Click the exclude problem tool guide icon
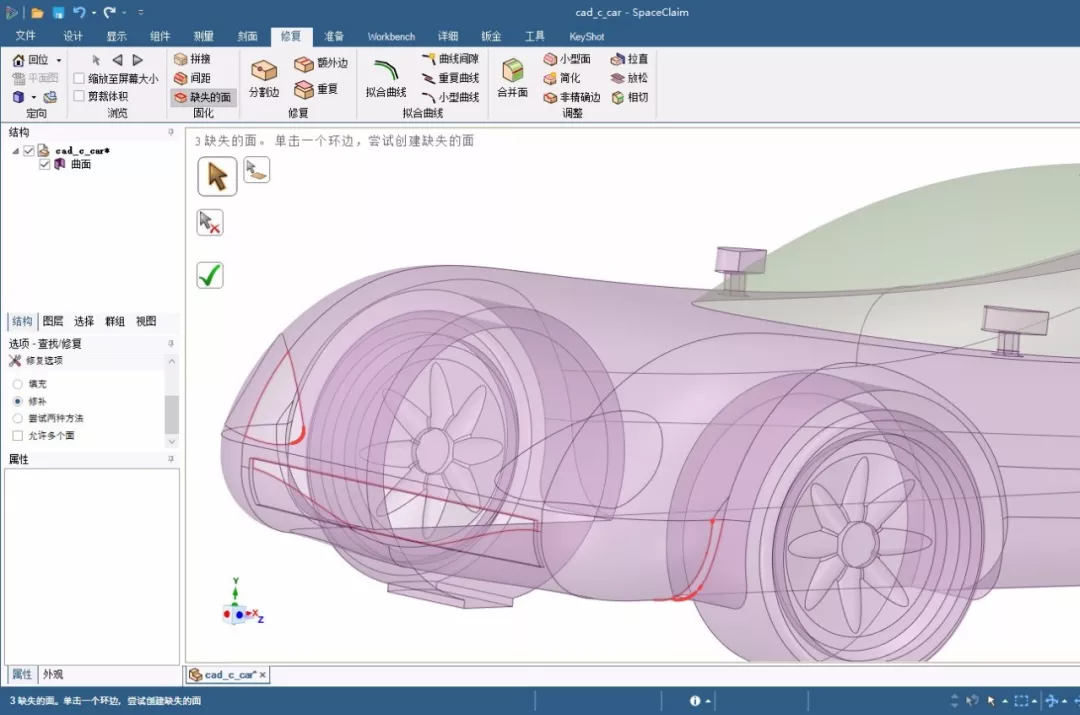 pos(210,222)
